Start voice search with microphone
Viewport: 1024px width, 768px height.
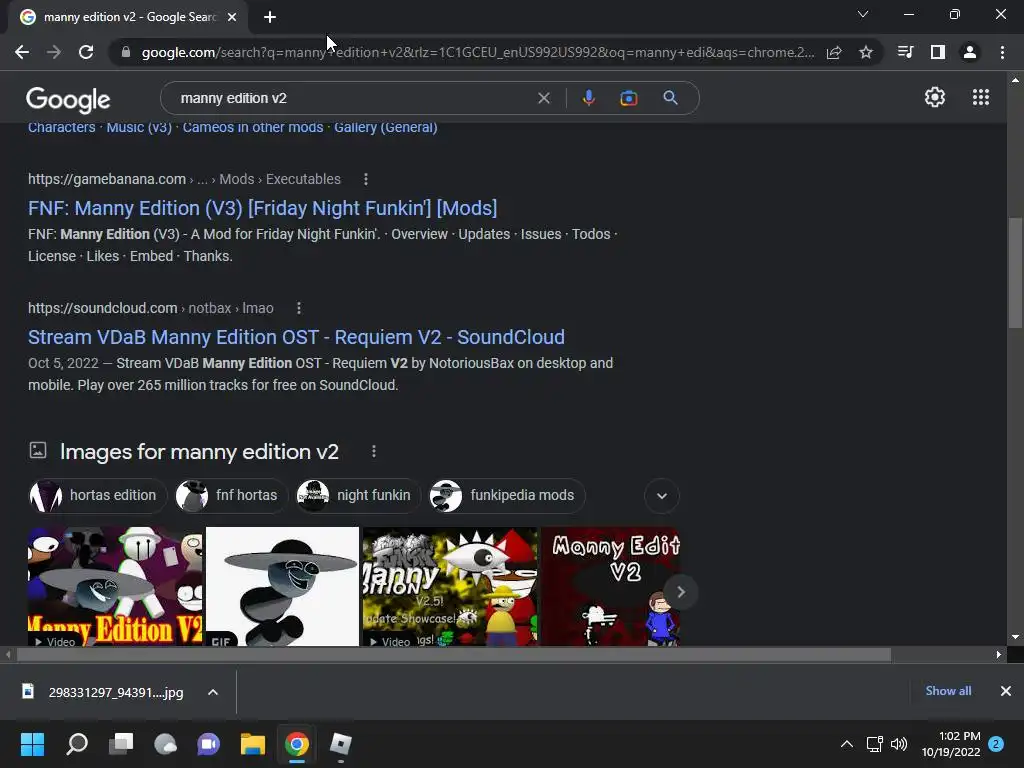588,98
